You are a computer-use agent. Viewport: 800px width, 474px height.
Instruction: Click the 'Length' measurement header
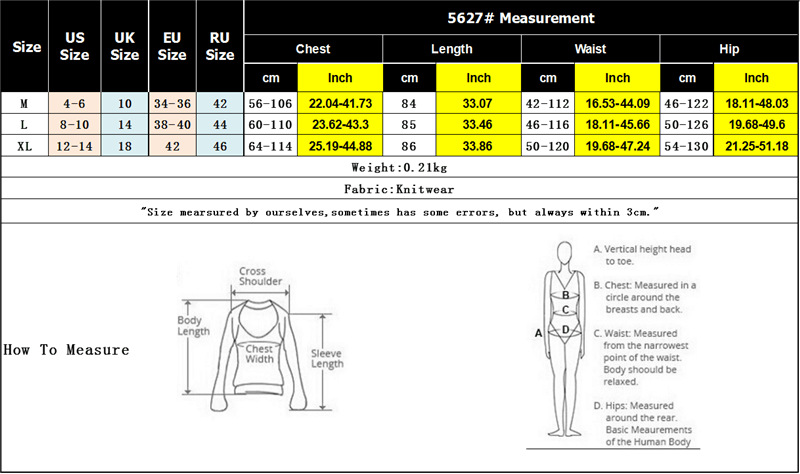452,49
